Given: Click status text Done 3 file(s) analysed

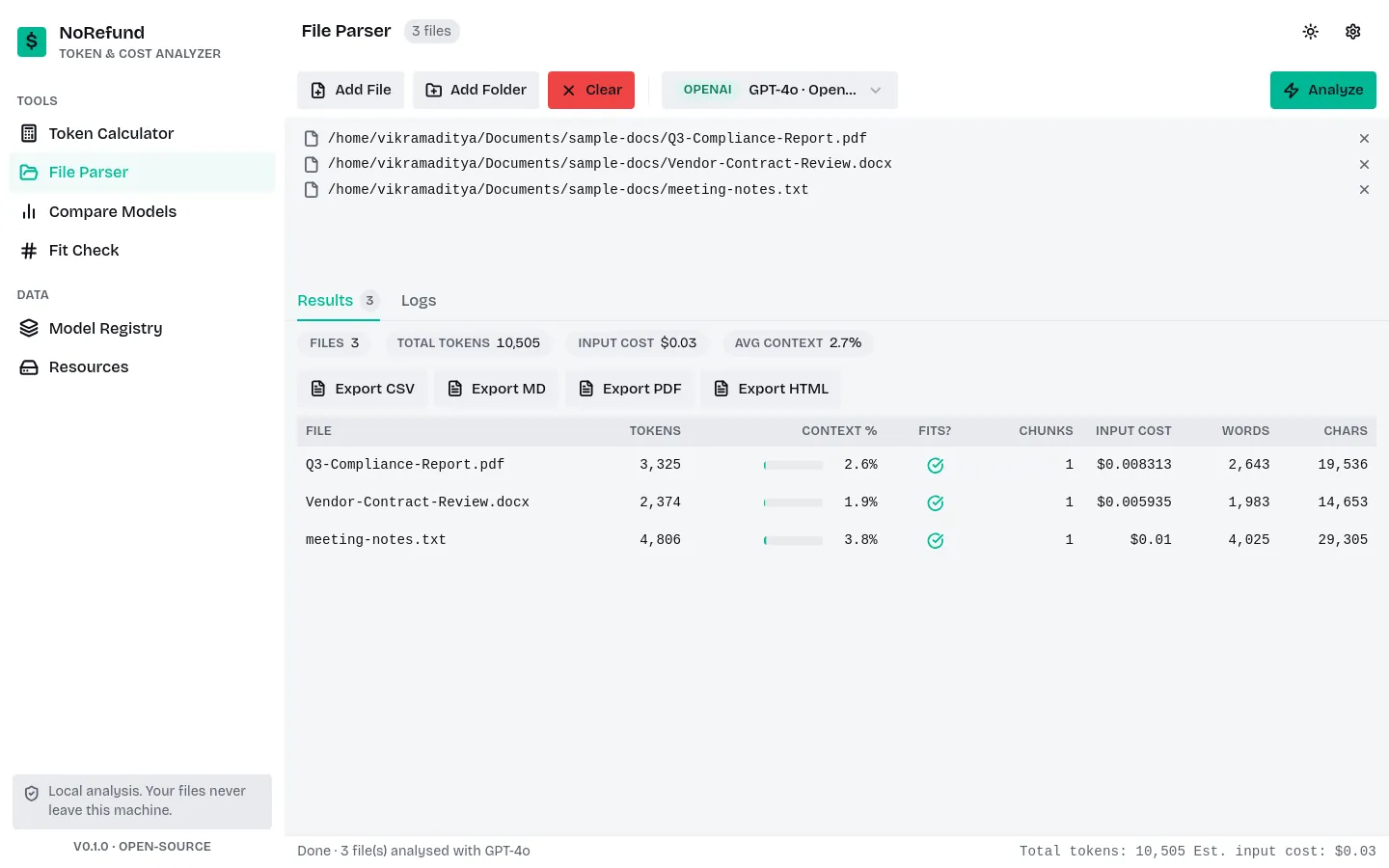Looking at the screenshot, I should pos(414,851).
